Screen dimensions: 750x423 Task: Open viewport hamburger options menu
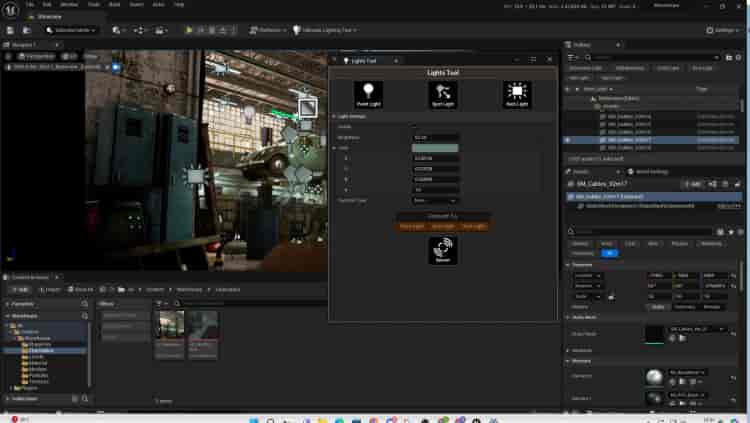[x=8, y=56]
